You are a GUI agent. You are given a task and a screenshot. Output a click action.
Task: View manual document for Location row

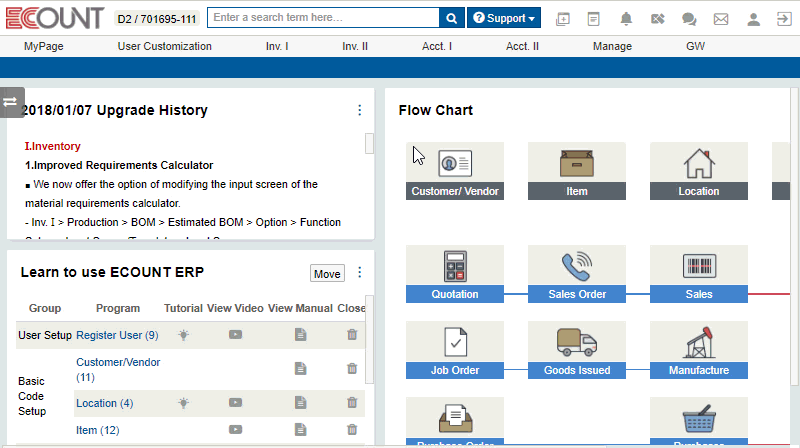pyautogui.click(x=301, y=403)
